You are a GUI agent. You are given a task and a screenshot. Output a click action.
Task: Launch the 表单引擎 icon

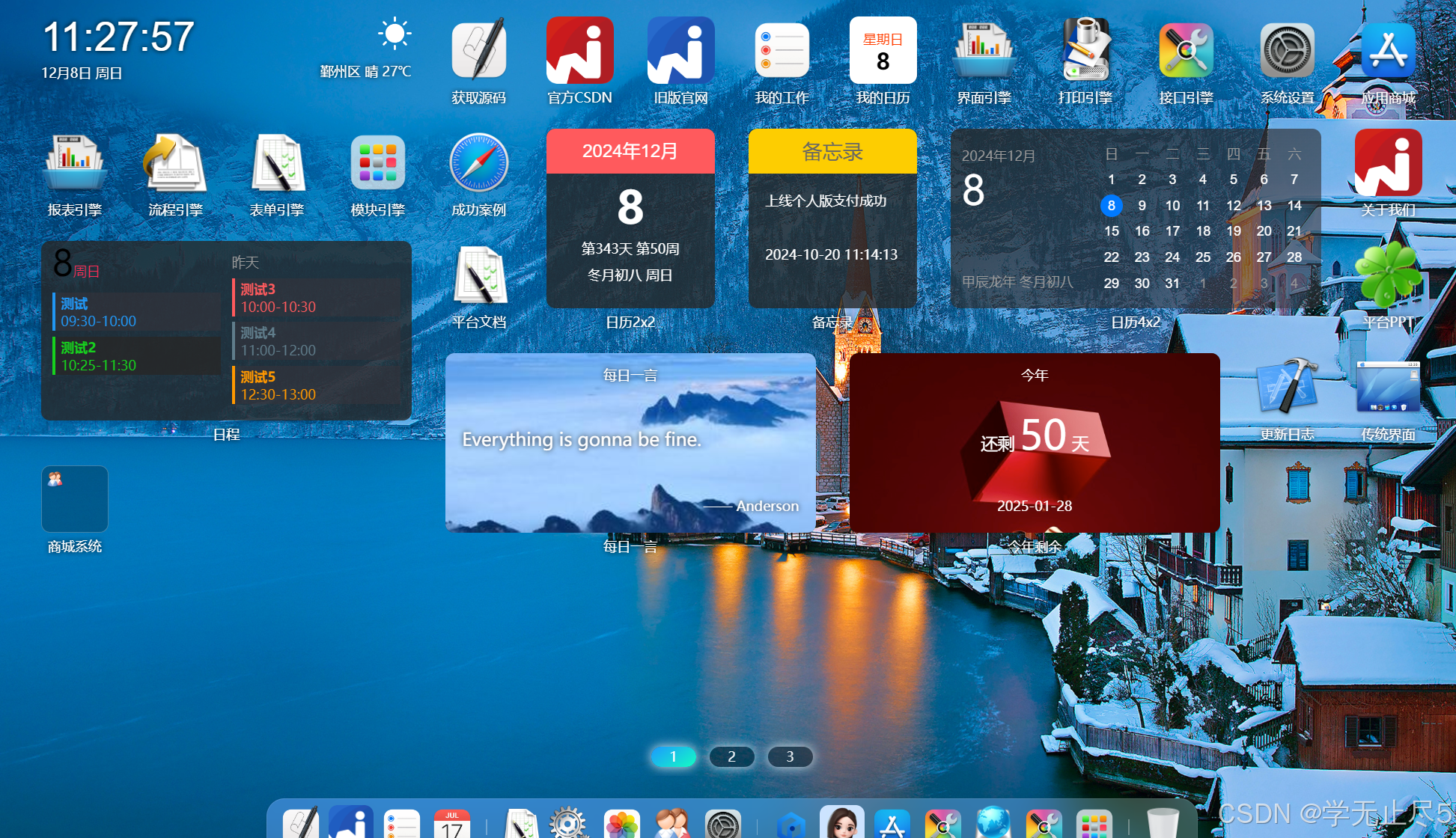[277, 162]
